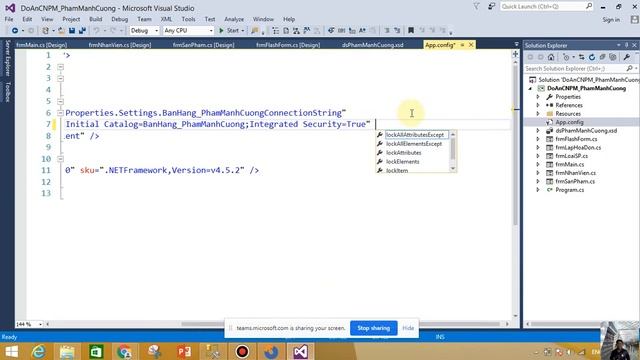Collapse the code outline at line 2
The height and width of the screenshot is (360, 640).
point(60,67)
